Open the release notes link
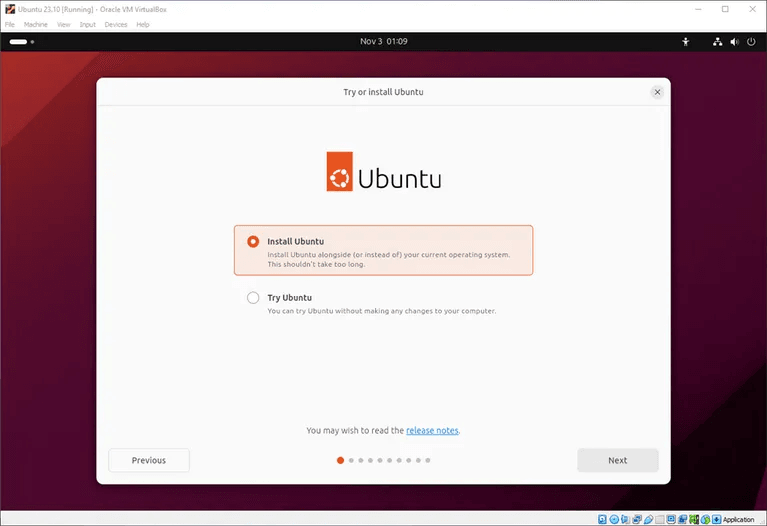The width and height of the screenshot is (767, 526). coord(432,431)
